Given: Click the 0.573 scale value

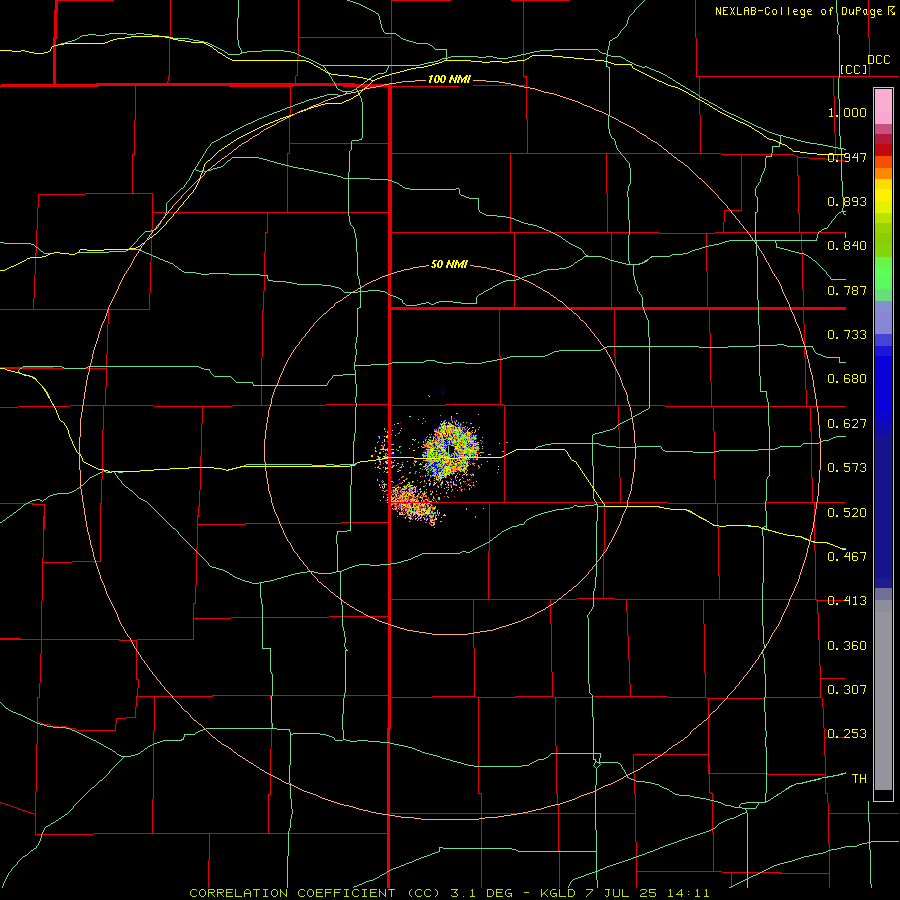Looking at the screenshot, I should pyautogui.click(x=847, y=468).
